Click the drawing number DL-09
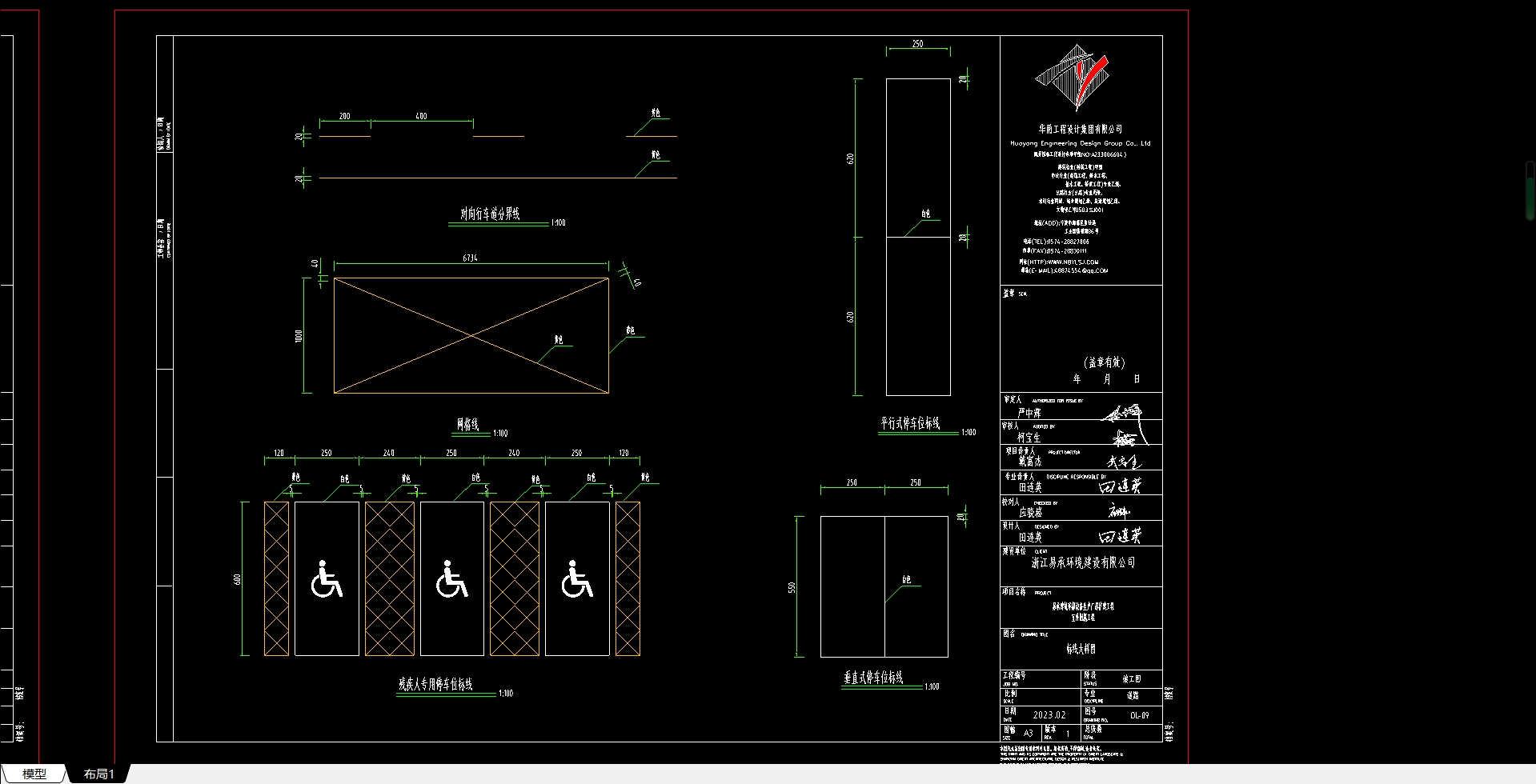This screenshot has width=1536, height=784. [1140, 715]
